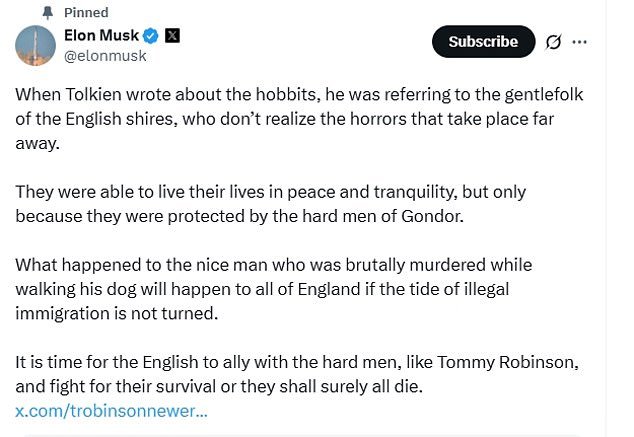Screen dimensions: 634x437
Task: Click the @elonmusk handle
Action: (x=105, y=56)
